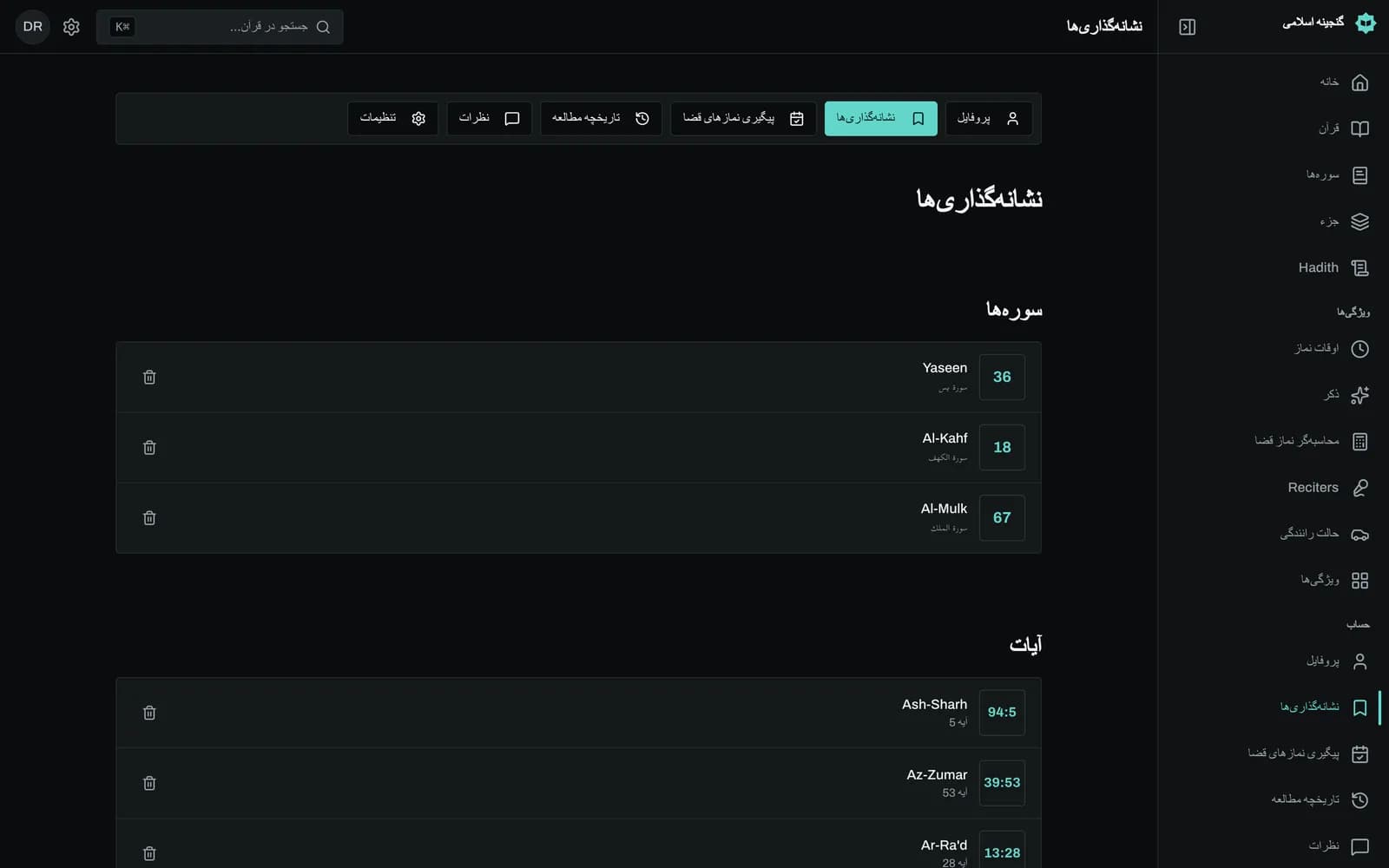Click the Quran search field
Screen dimensions: 1389x868
click(220, 27)
